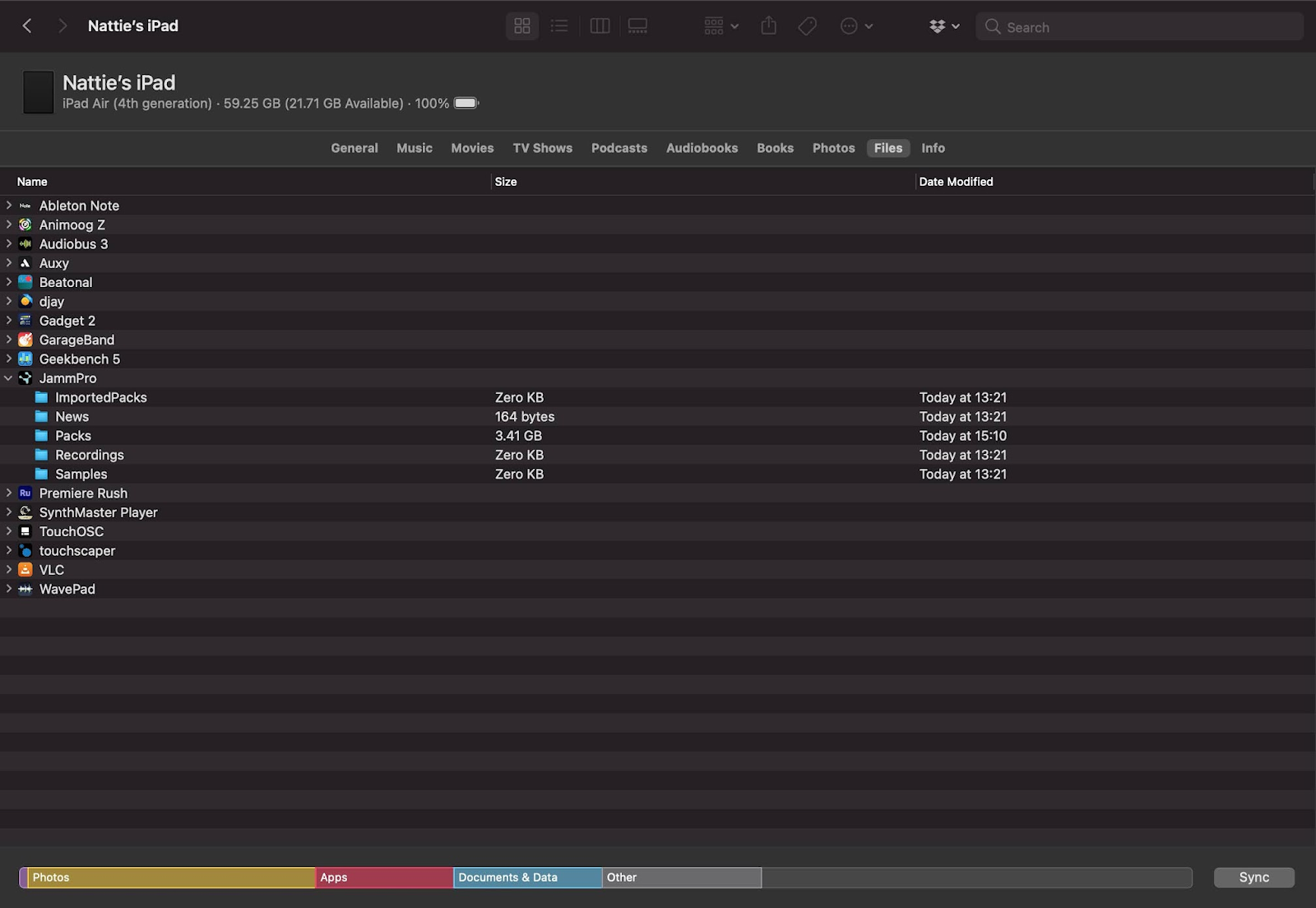Click the Apps storage bar segment
Image resolution: width=1316 pixels, height=908 pixels.
[385, 878]
